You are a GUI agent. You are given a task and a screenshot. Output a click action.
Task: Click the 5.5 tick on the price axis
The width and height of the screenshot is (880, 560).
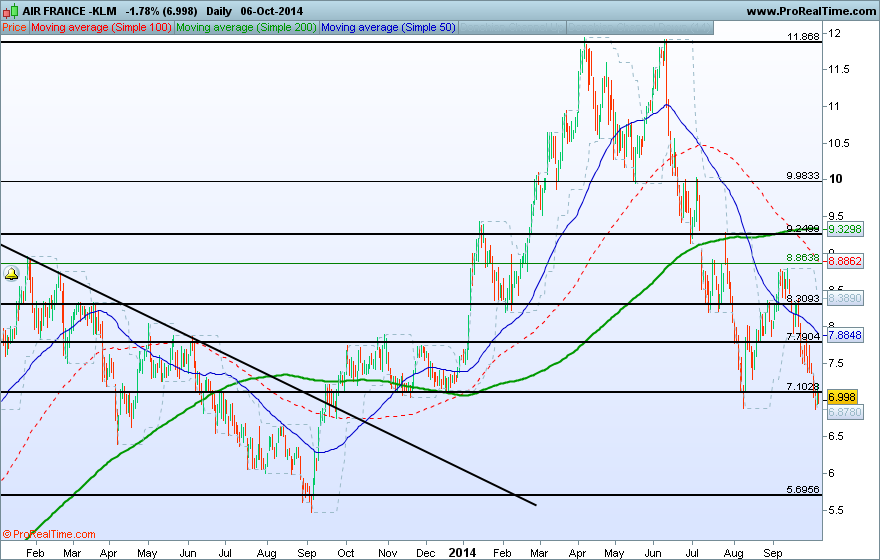click(x=836, y=510)
